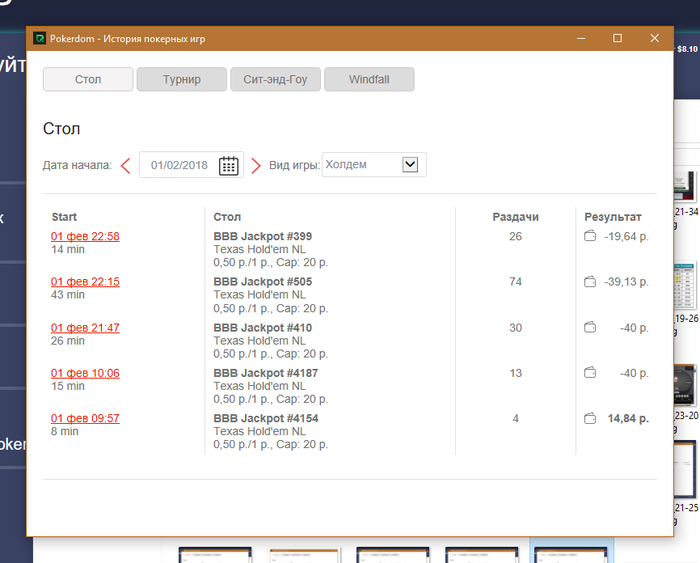Click the Start column header
This screenshot has height=563, width=700.
point(64,217)
